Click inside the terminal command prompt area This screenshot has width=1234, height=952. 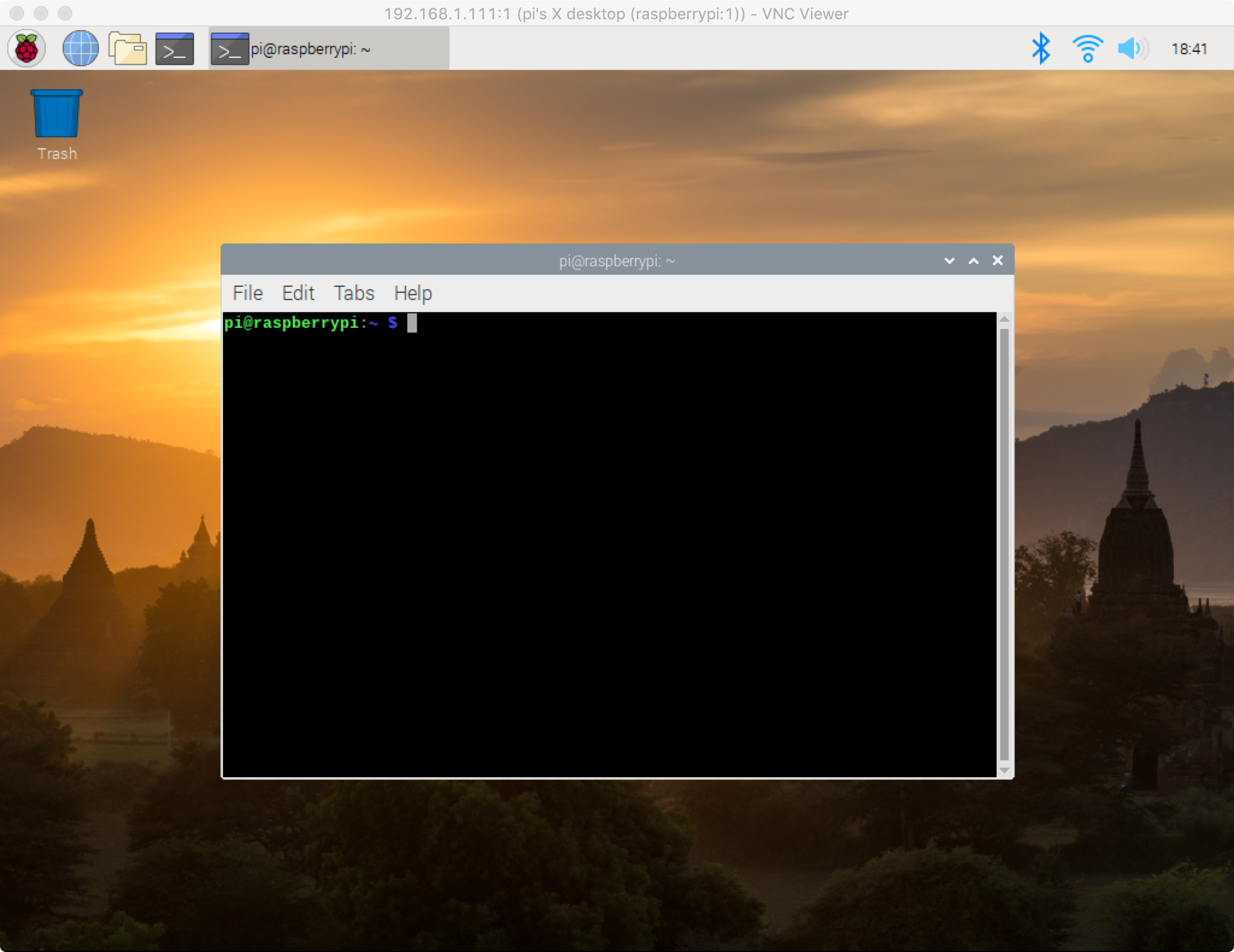click(609, 542)
